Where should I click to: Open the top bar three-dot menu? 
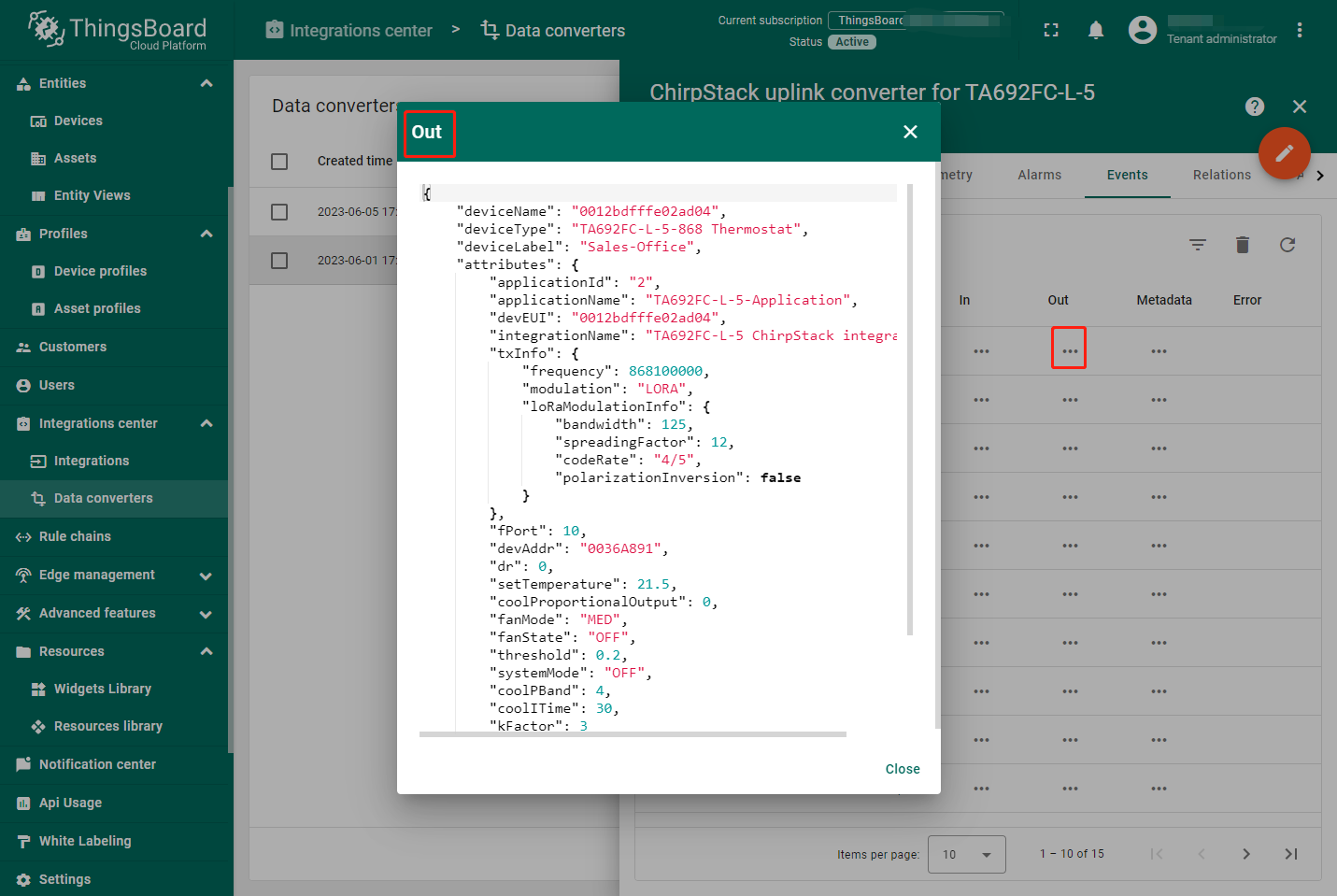click(x=1300, y=30)
